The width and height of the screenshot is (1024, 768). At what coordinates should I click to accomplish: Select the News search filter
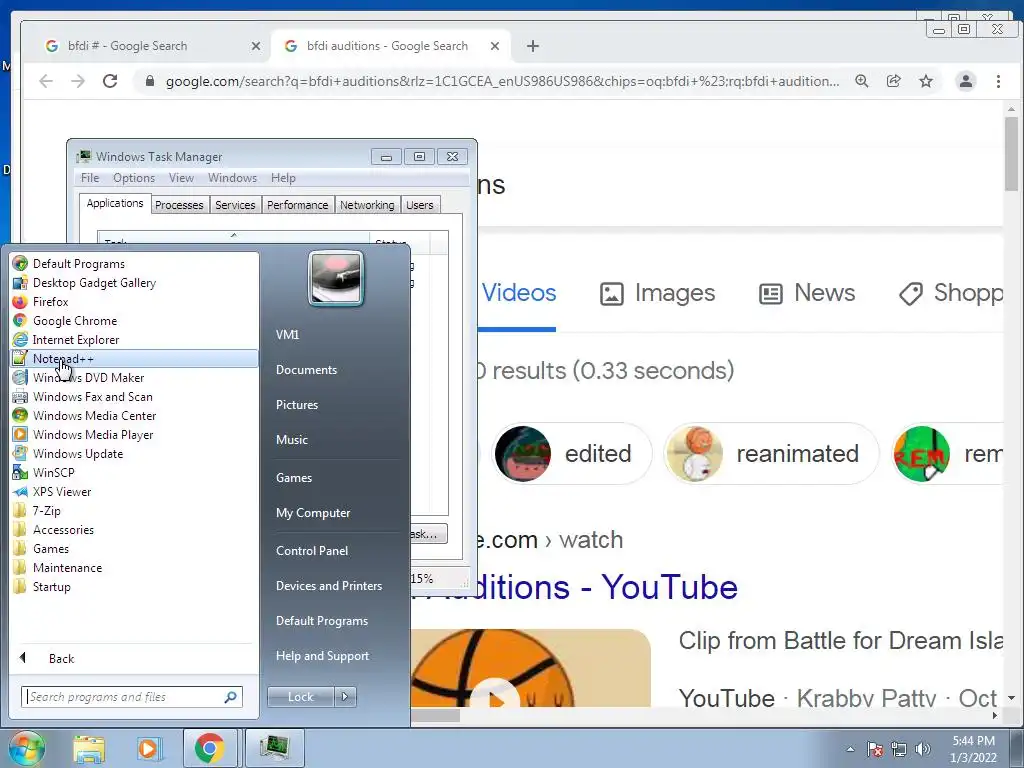807,293
